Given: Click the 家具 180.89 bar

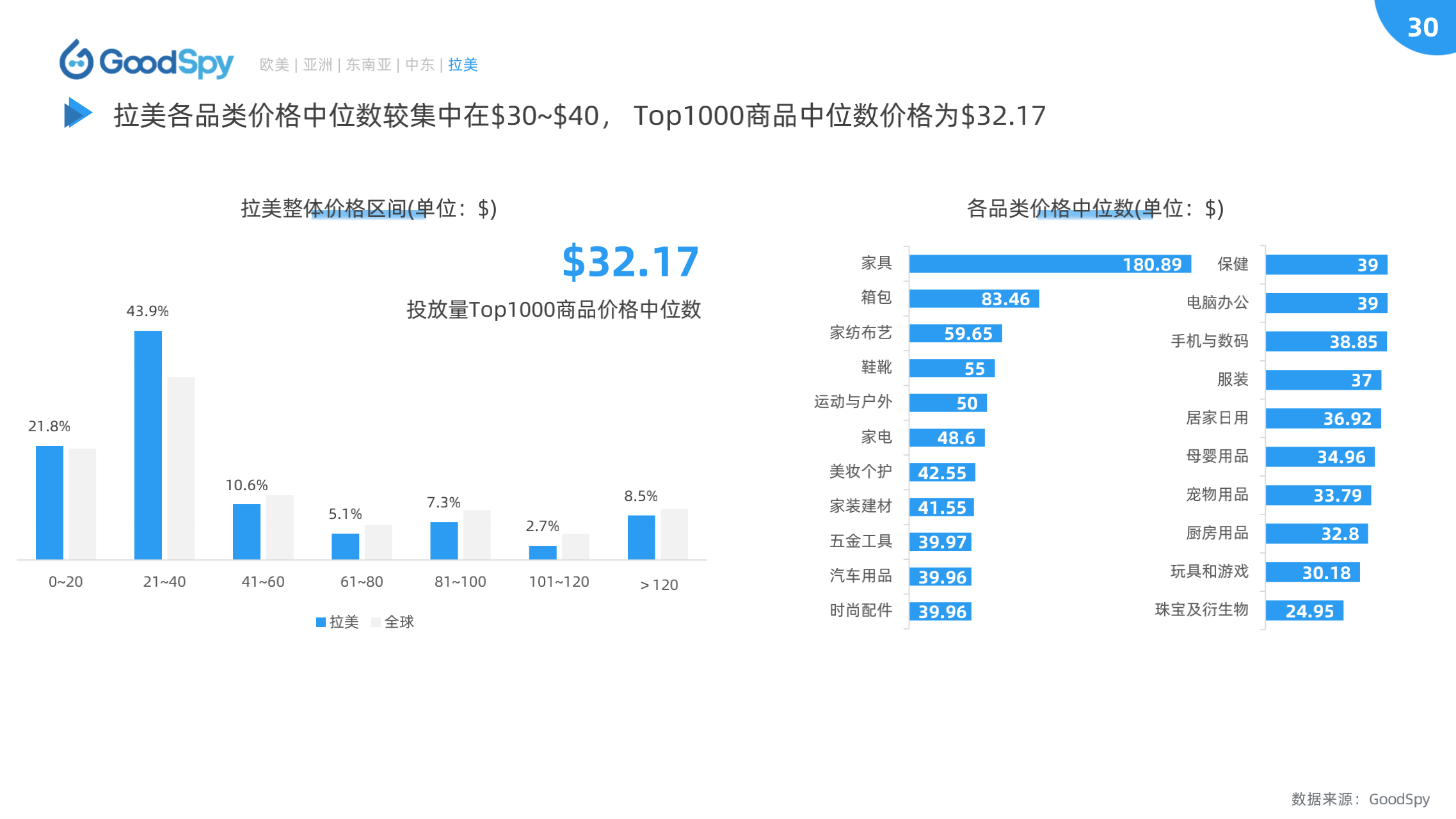Looking at the screenshot, I should [1050, 264].
